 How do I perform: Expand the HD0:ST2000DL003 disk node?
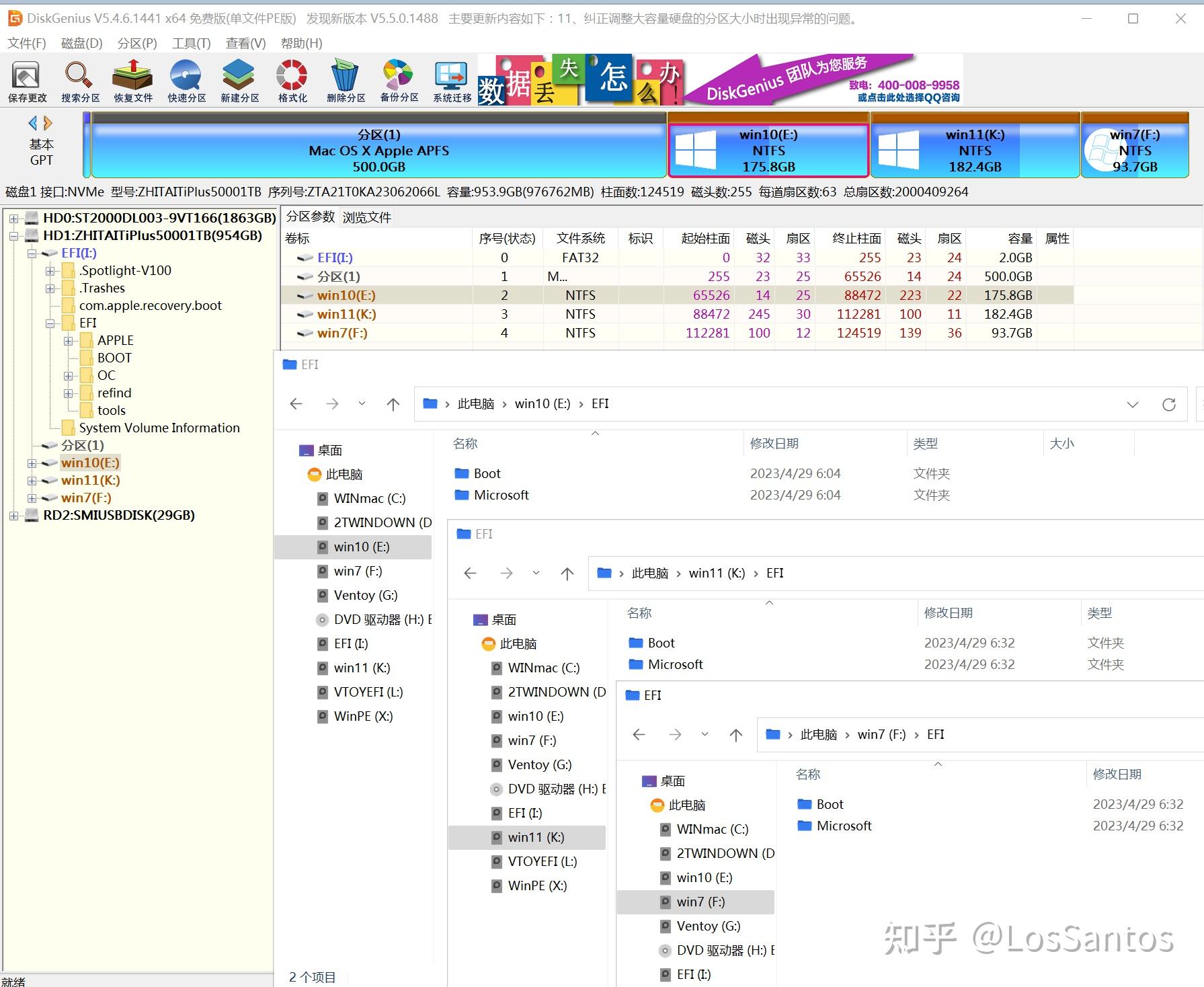pyautogui.click(x=13, y=218)
